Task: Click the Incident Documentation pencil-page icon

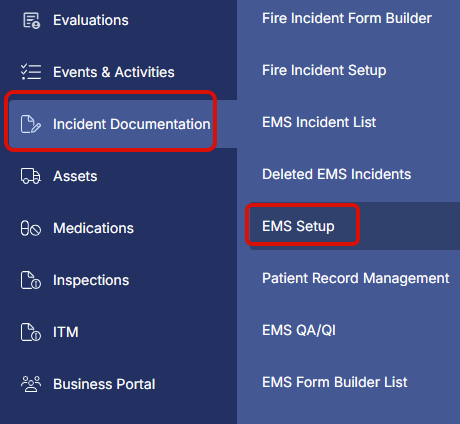Action: 31,124
